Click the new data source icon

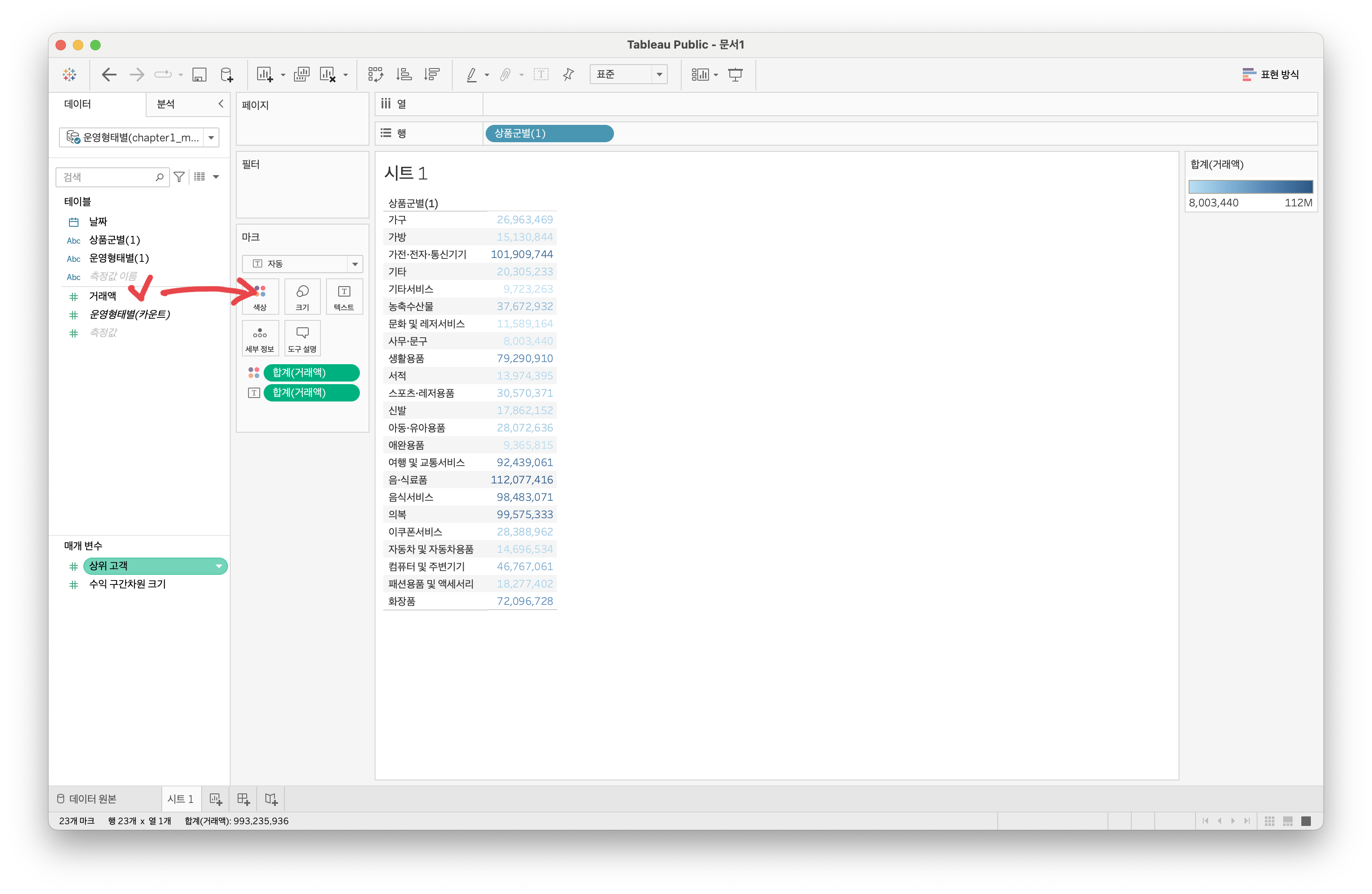click(227, 75)
